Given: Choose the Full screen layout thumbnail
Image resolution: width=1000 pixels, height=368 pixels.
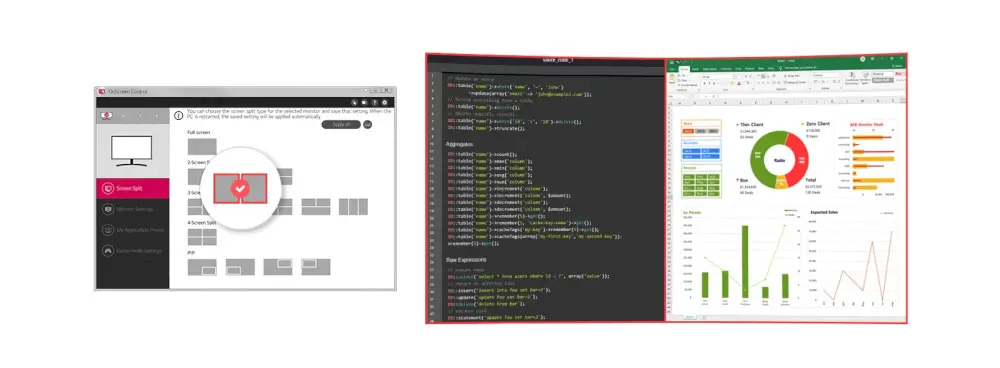Looking at the screenshot, I should 202,146.
